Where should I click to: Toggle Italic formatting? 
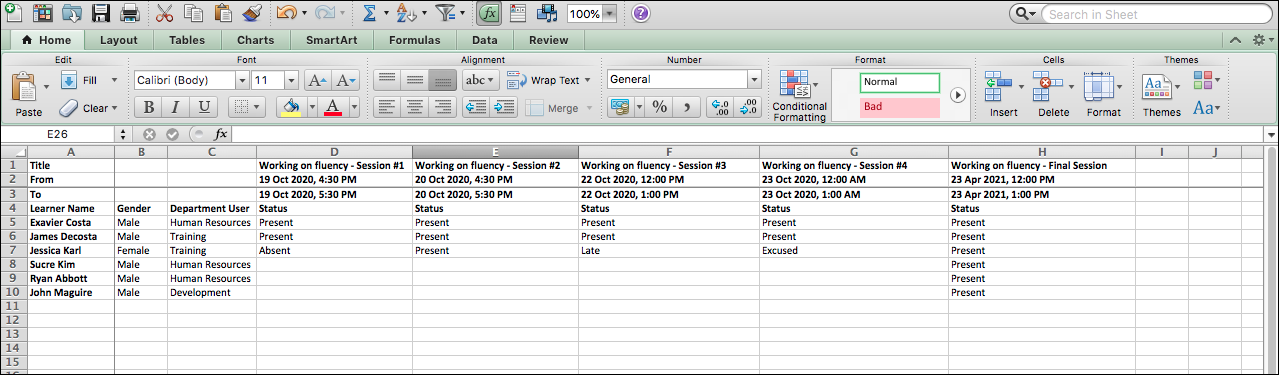(176, 108)
